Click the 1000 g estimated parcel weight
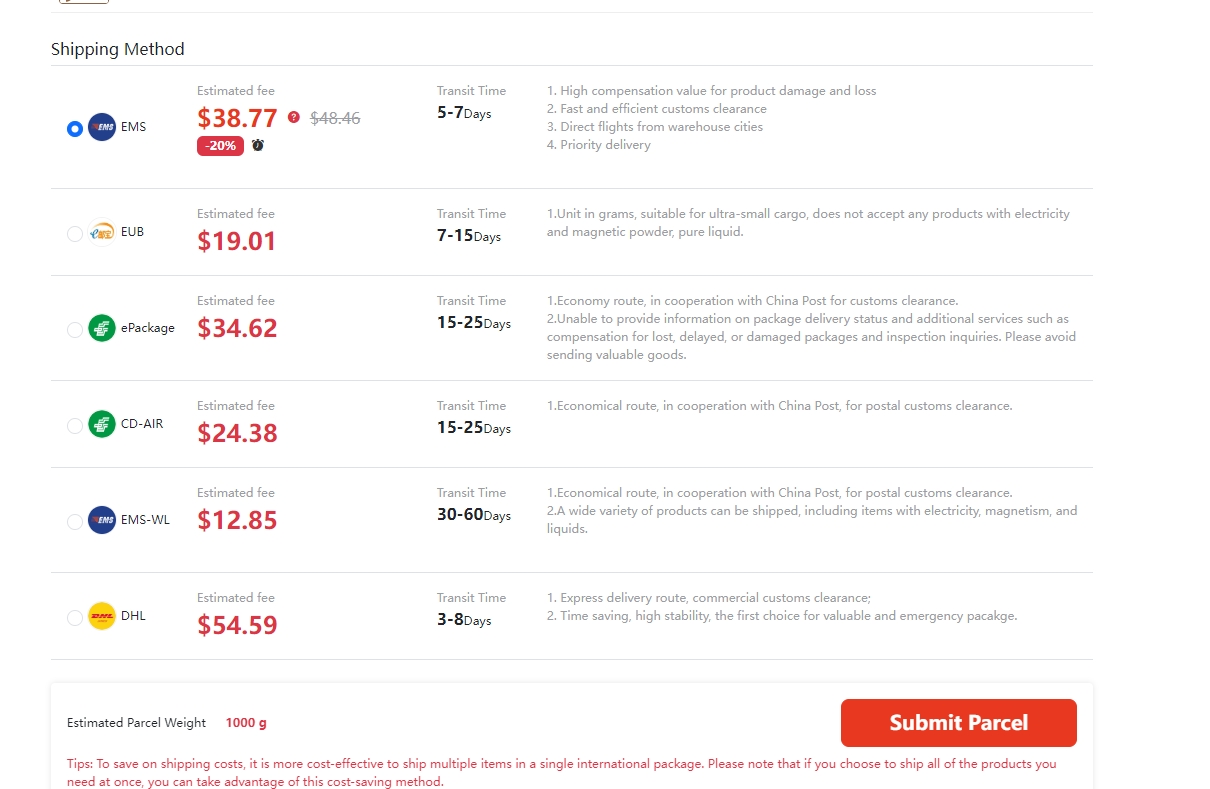Screen dimensions: 1210x789 click(246, 723)
